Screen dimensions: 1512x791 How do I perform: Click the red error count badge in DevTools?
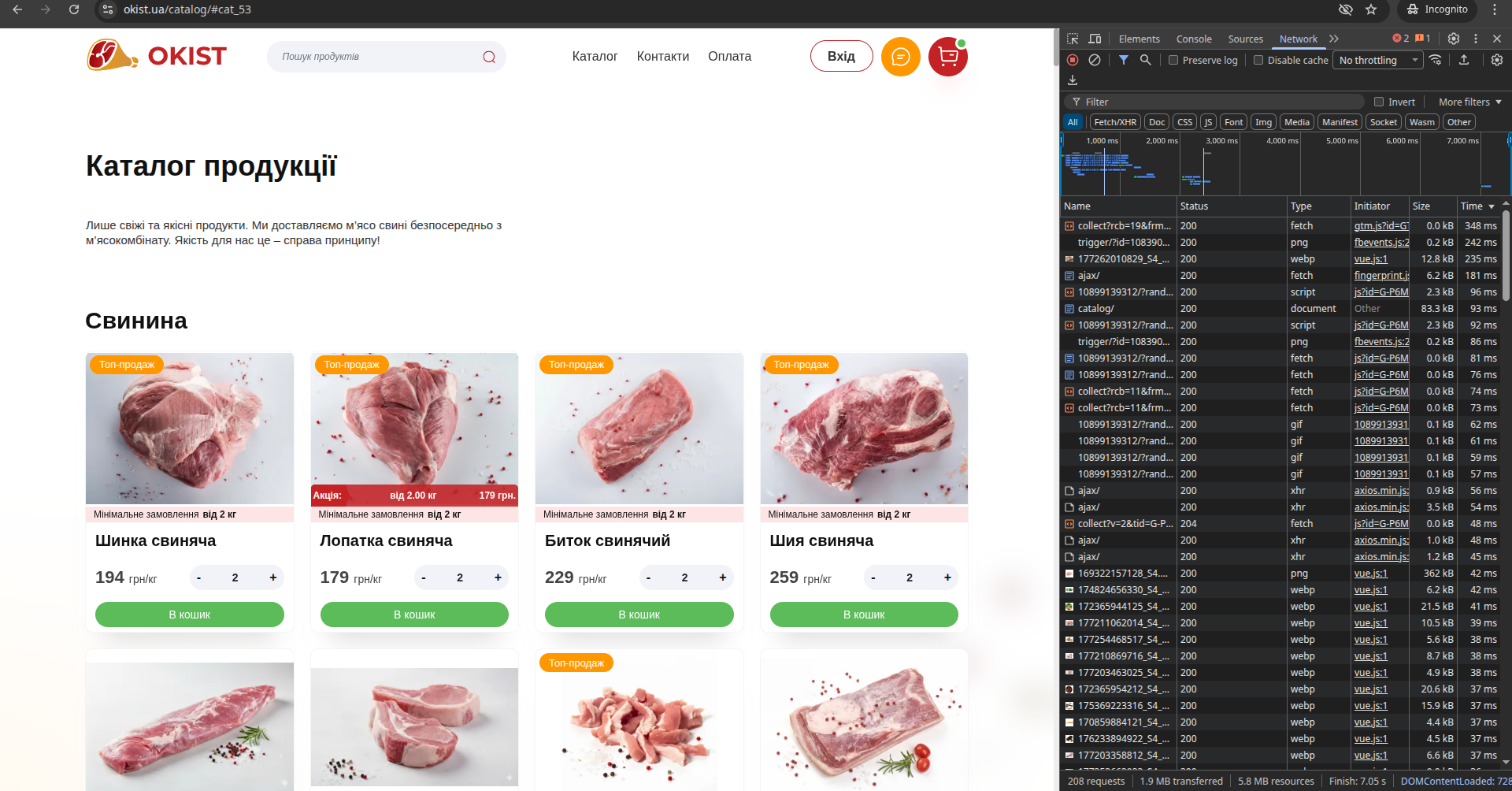(x=1401, y=39)
